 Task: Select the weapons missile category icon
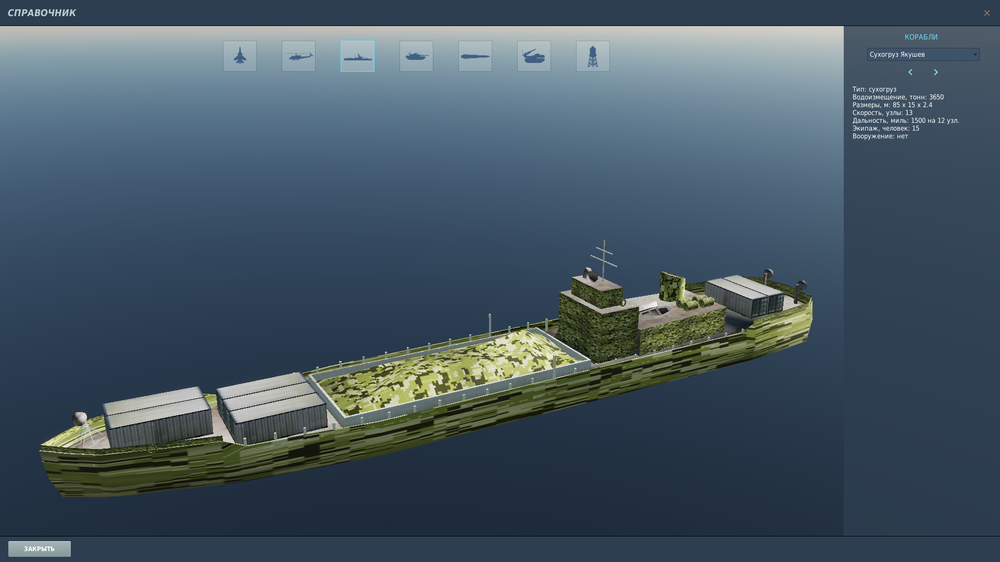click(475, 56)
